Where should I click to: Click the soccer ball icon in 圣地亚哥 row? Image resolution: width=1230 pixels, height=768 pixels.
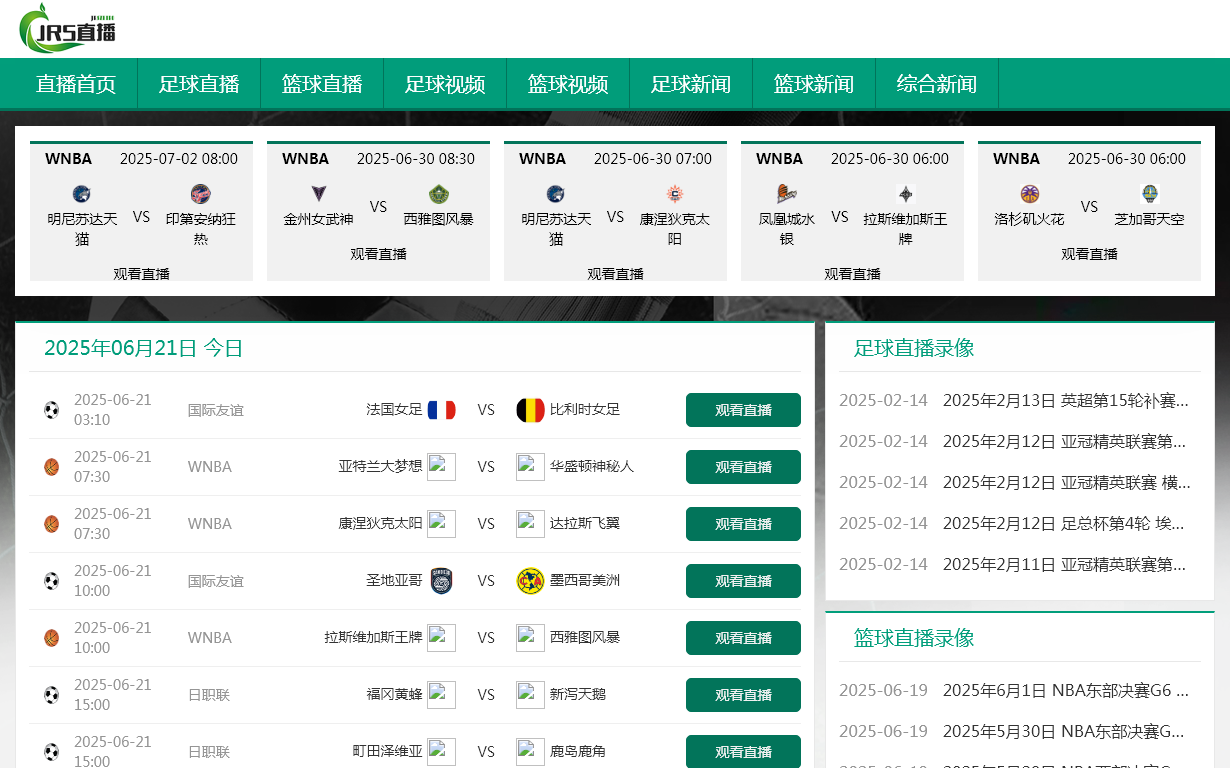coord(52,581)
